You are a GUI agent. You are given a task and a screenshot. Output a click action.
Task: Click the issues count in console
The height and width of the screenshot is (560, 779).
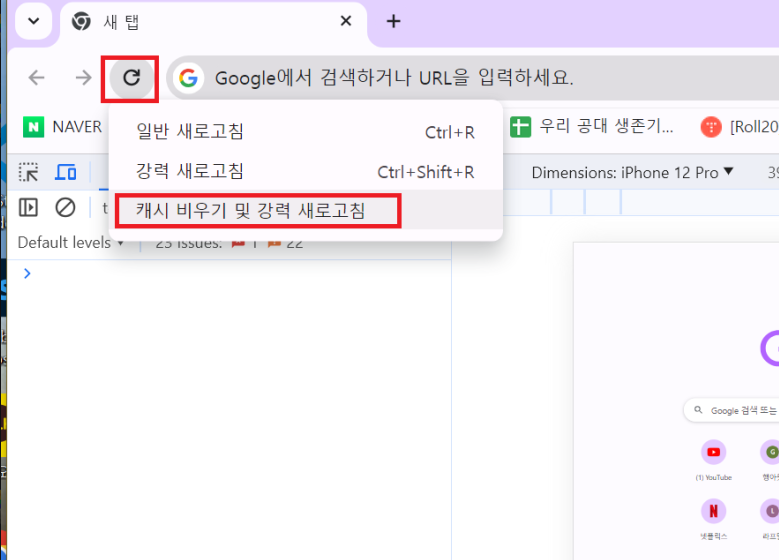229,243
